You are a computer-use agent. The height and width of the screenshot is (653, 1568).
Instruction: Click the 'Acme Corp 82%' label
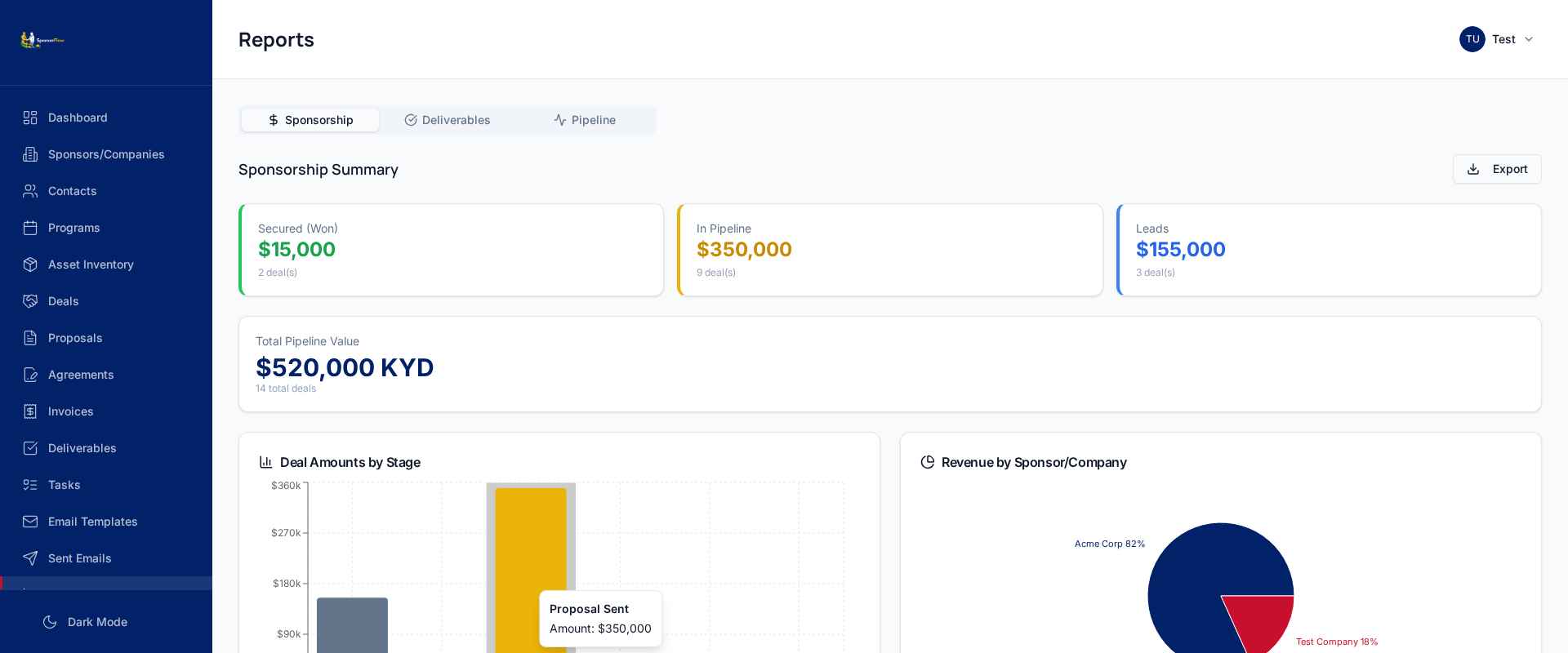(x=1109, y=544)
